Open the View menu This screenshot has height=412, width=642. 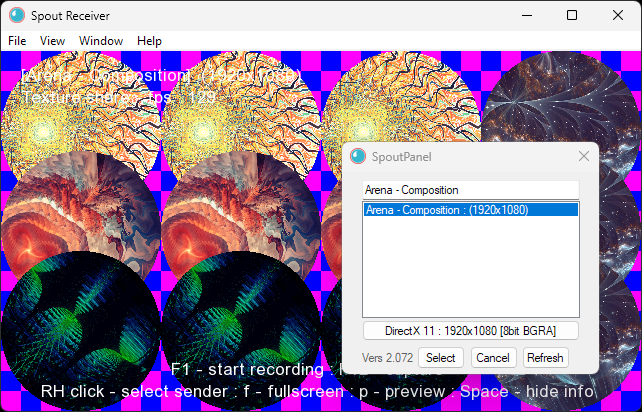click(52, 41)
